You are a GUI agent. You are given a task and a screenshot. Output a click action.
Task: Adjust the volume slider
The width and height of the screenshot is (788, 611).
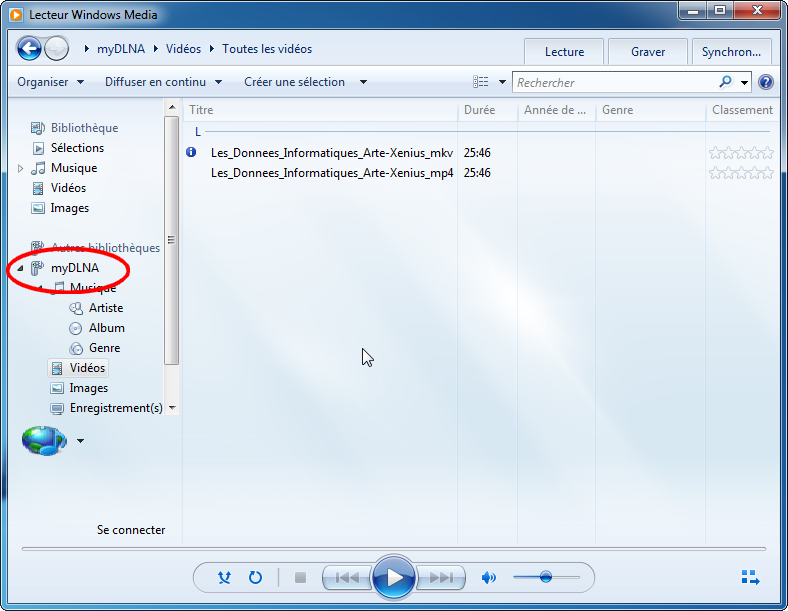(x=546, y=577)
